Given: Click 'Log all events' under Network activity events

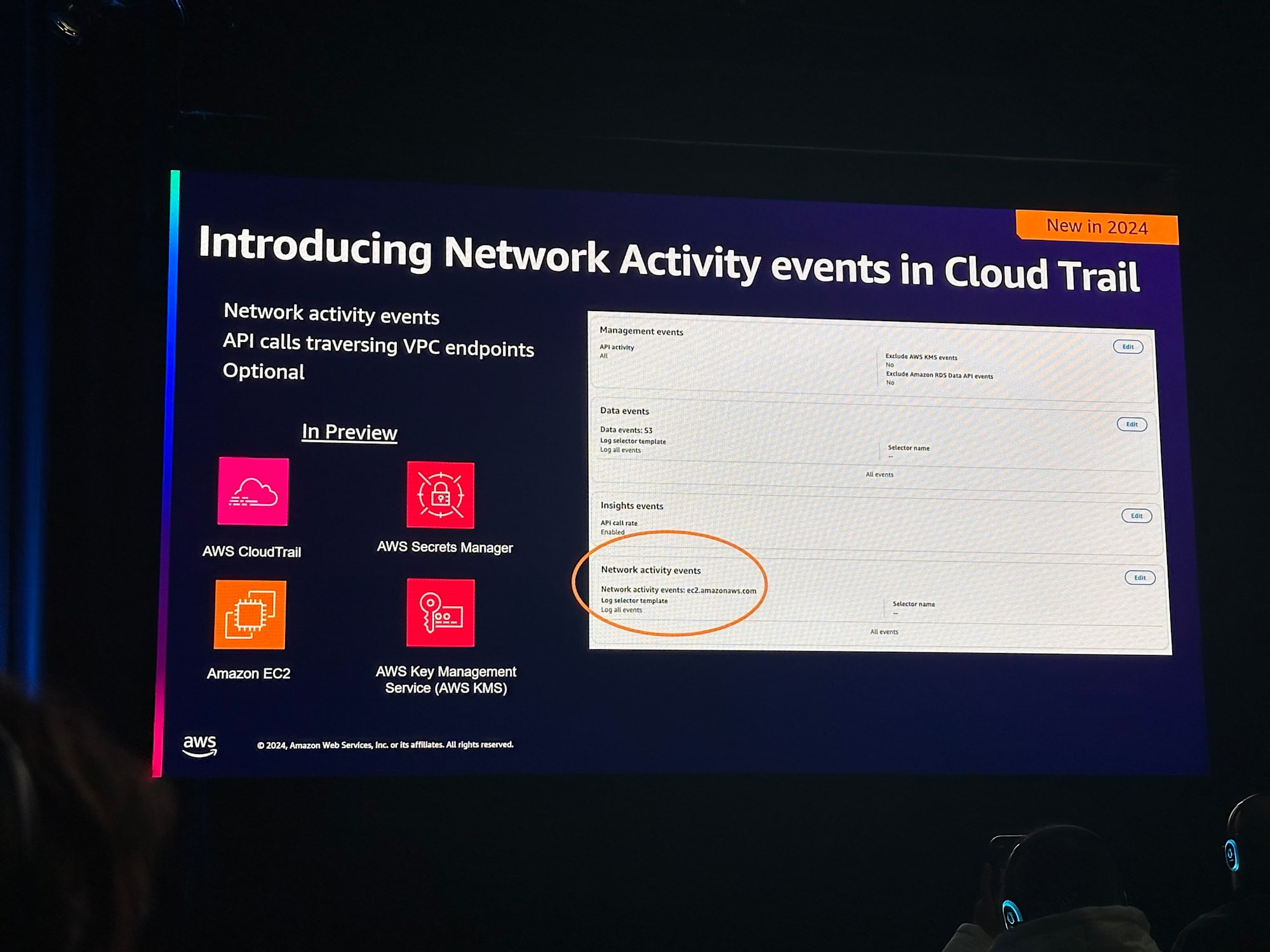Looking at the screenshot, I should tap(622, 610).
